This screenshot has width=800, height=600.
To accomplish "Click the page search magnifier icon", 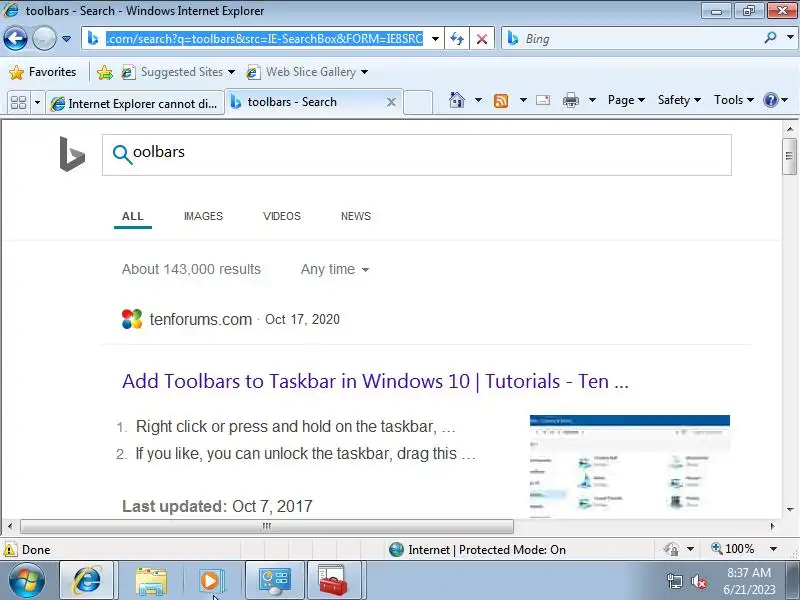I will 122,154.
